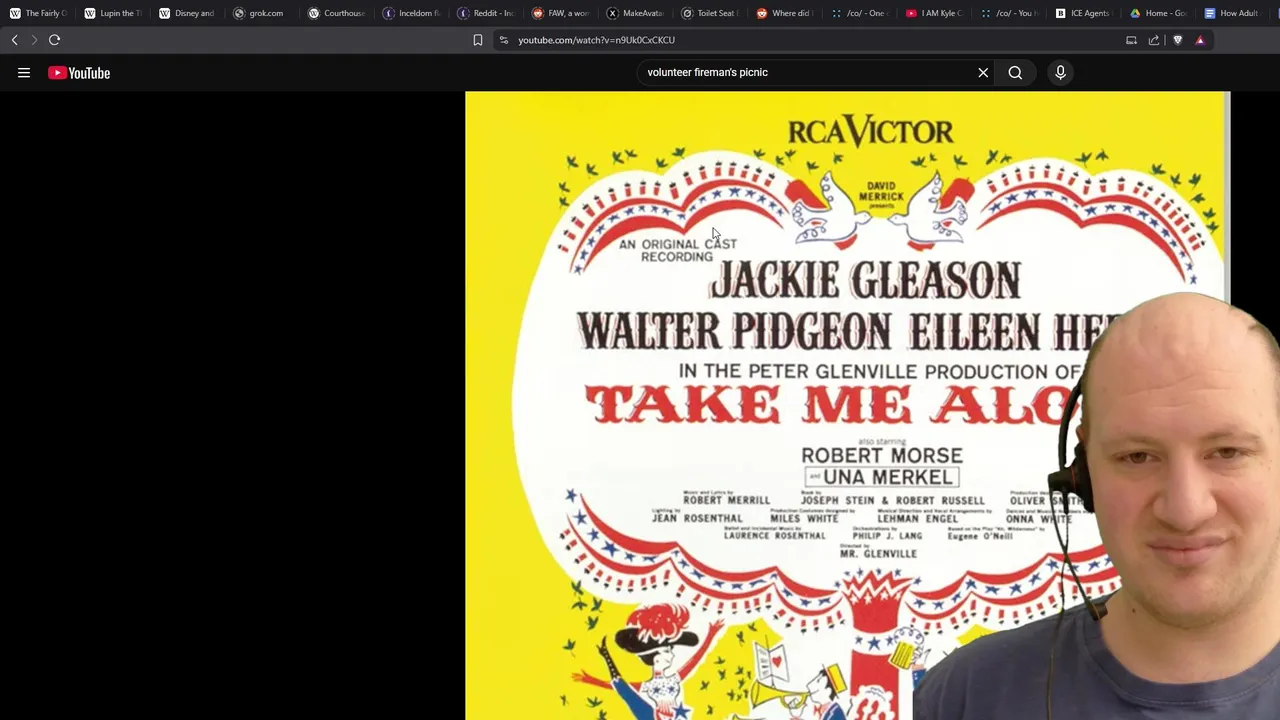
Task: Open site settings icon beside the URL
Action: coord(504,40)
